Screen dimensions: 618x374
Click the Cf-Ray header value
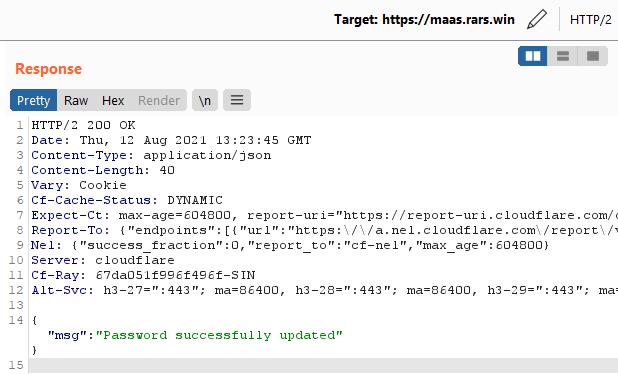(175, 275)
